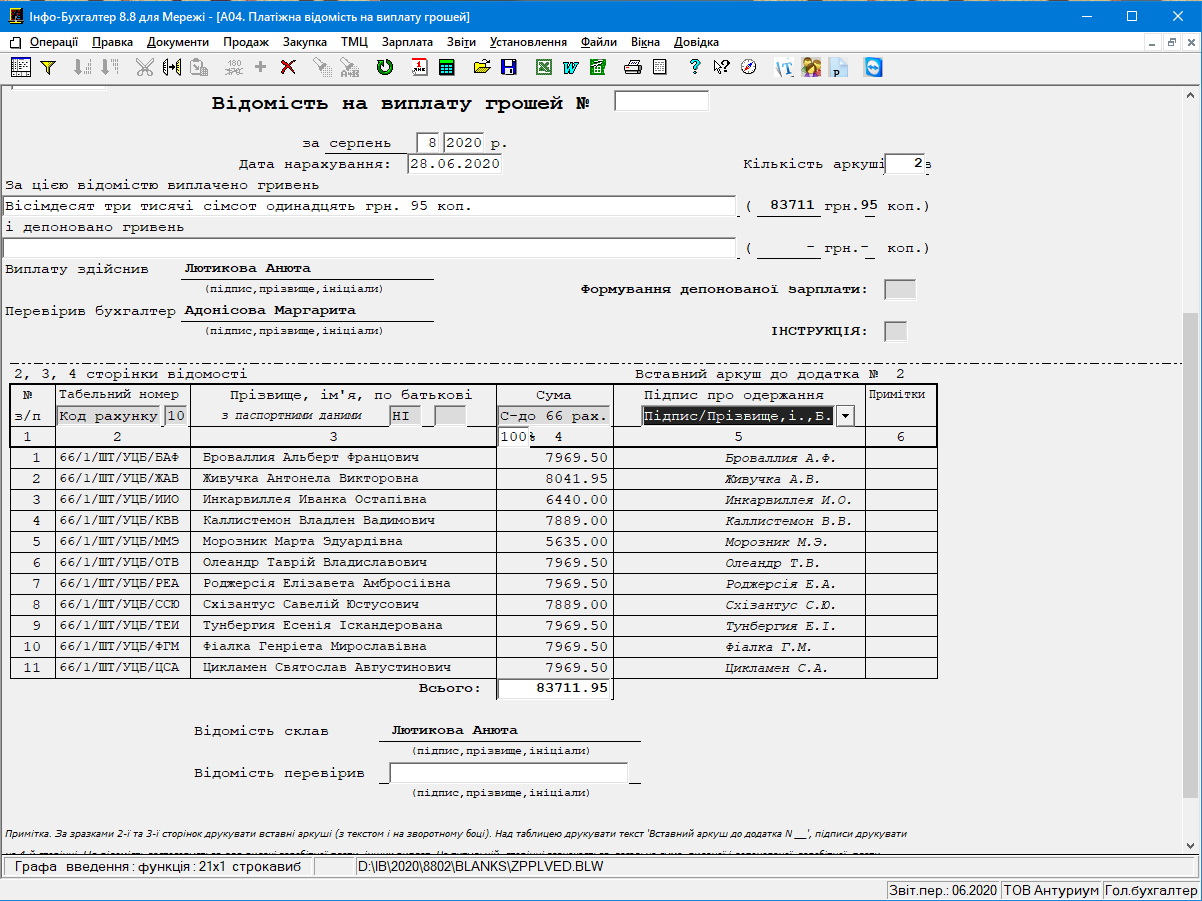This screenshot has height=901, width=1202.
Task: Click the compass navigator icon
Action: 748,67
